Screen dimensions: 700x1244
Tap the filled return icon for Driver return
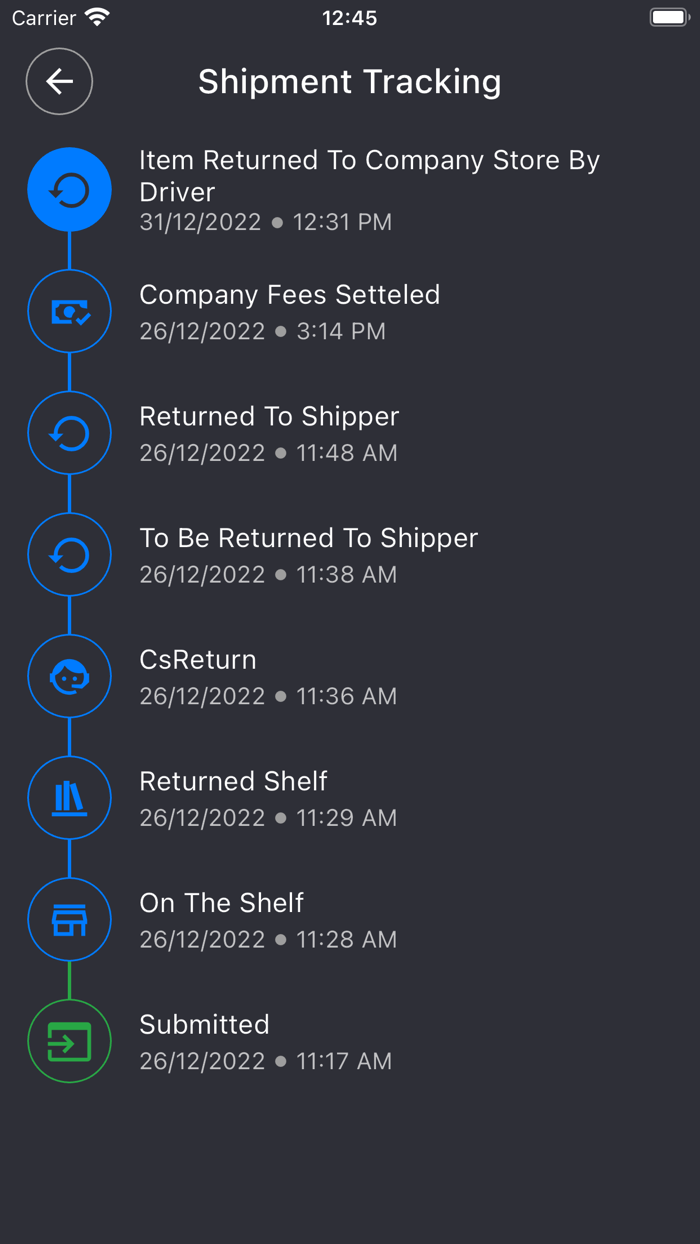69,190
